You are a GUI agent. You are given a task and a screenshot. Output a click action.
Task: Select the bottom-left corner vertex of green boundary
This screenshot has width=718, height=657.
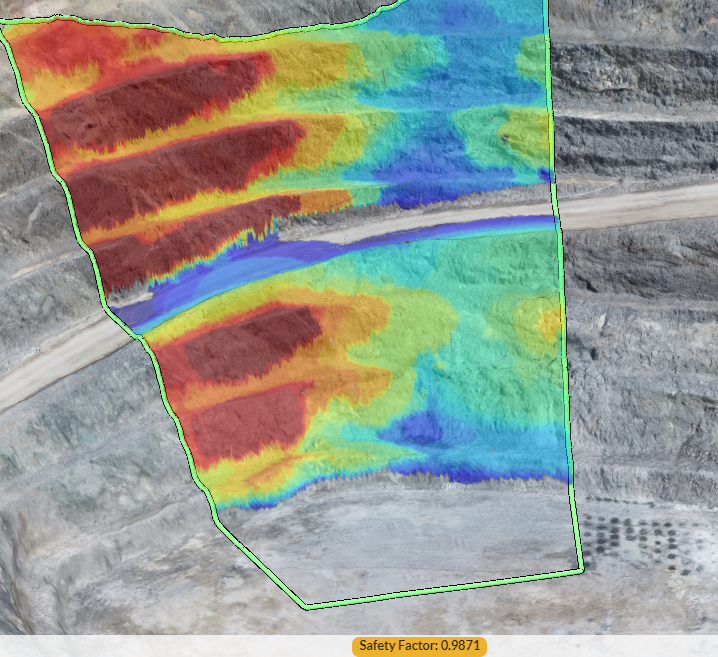point(306,606)
